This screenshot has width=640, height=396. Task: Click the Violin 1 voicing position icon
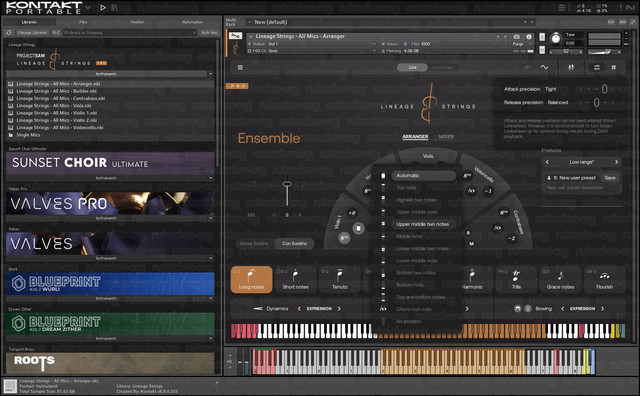358,228
